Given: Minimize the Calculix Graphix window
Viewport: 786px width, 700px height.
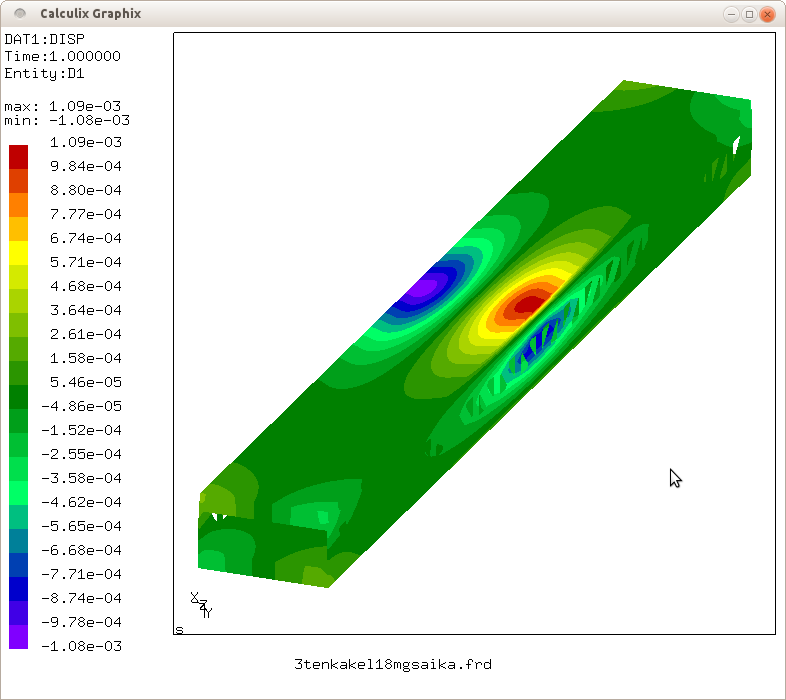Looking at the screenshot, I should [731, 14].
